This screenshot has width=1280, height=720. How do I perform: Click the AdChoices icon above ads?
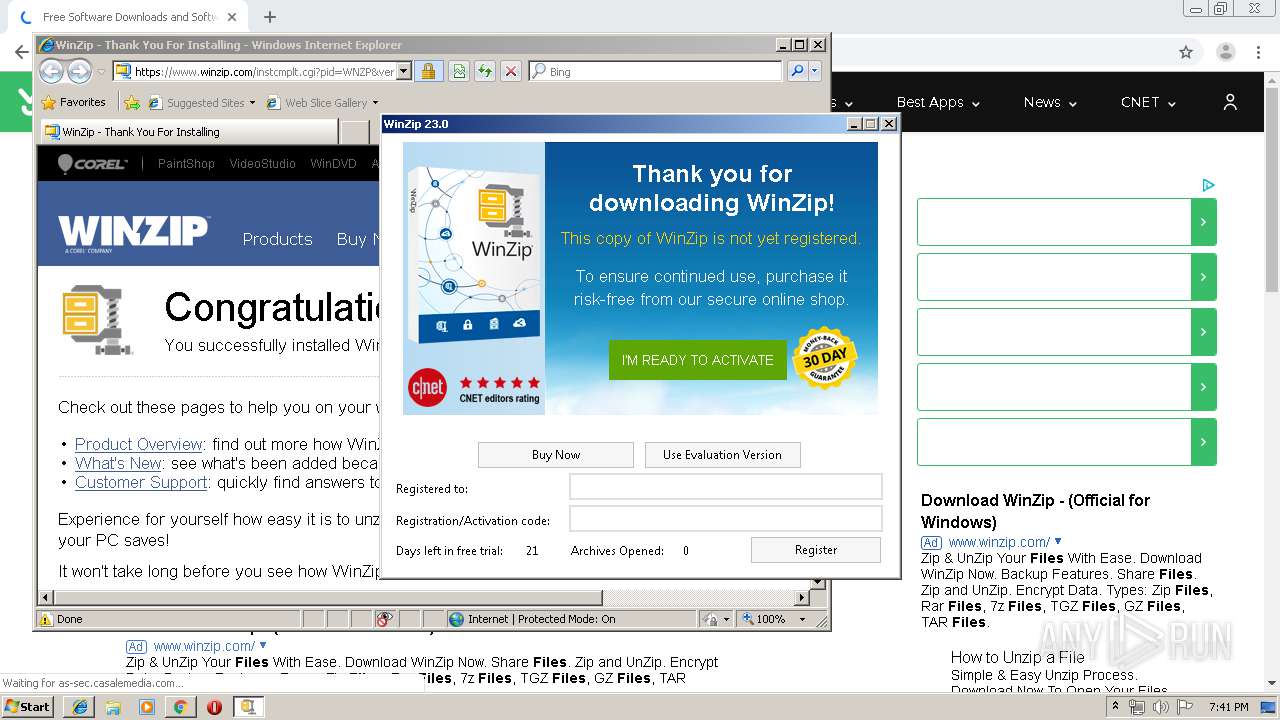pyautogui.click(x=1208, y=185)
